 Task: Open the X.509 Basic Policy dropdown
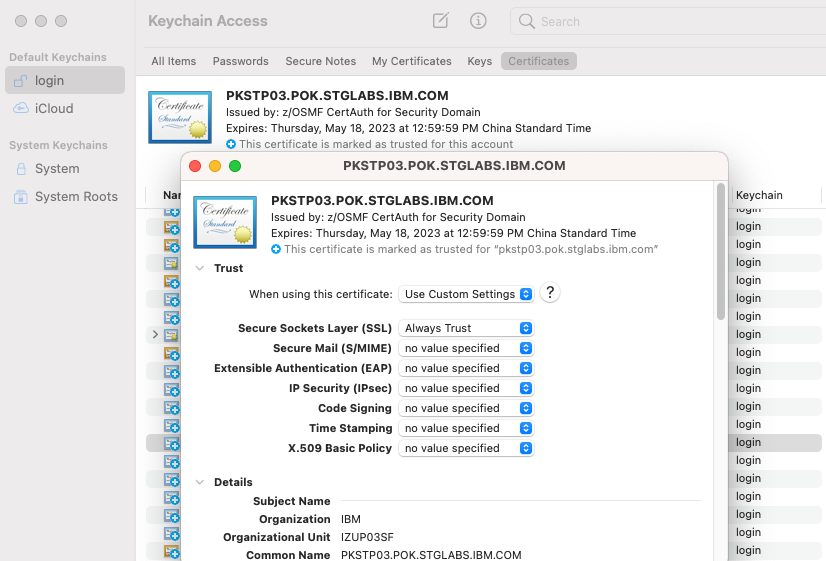coord(466,448)
